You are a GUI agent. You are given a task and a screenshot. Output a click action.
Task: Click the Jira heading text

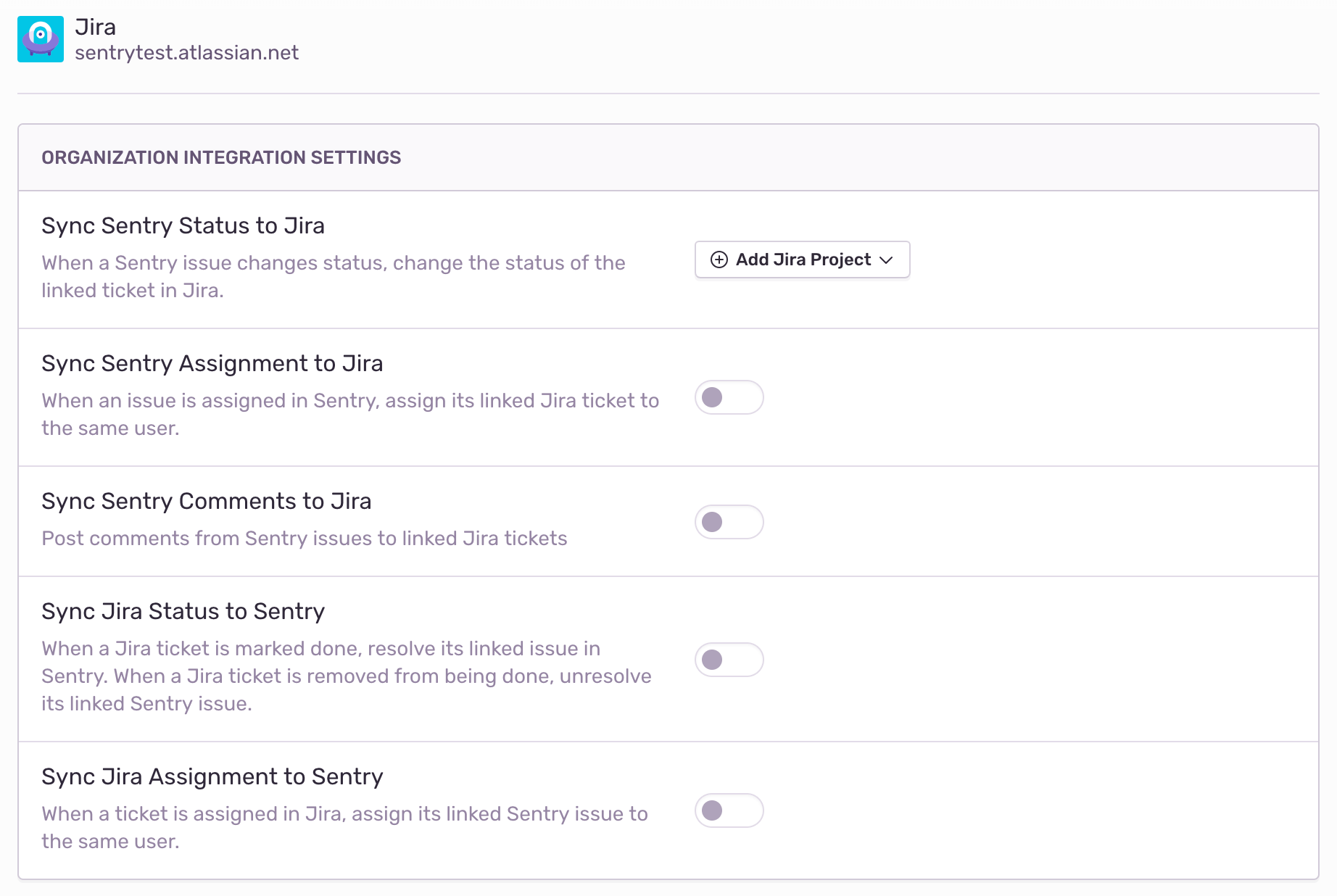pyautogui.click(x=96, y=26)
